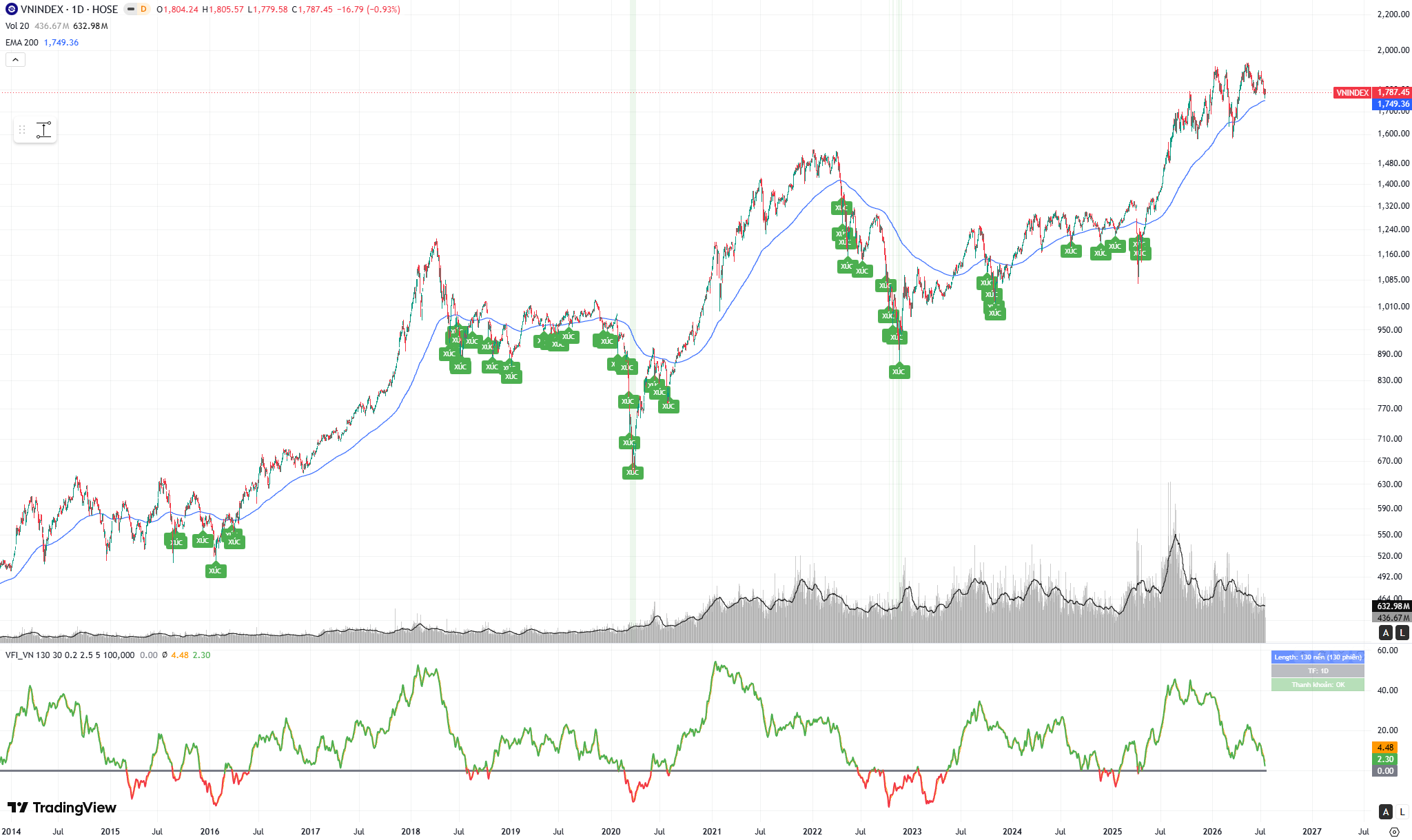The width and height of the screenshot is (1412, 840).
Task: Click the blue 1,749.36 EMA axis label
Action: (x=1392, y=105)
